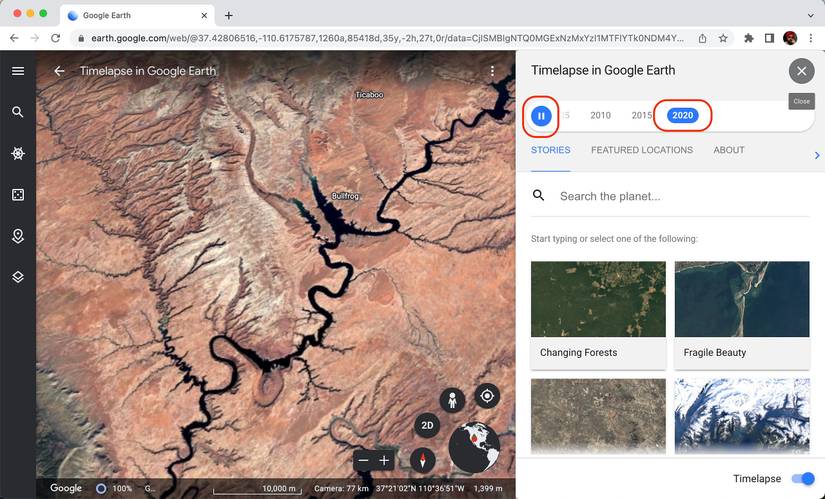This screenshot has height=499, width=825.
Task: Reload the page in Chrome
Action: click(x=55, y=38)
